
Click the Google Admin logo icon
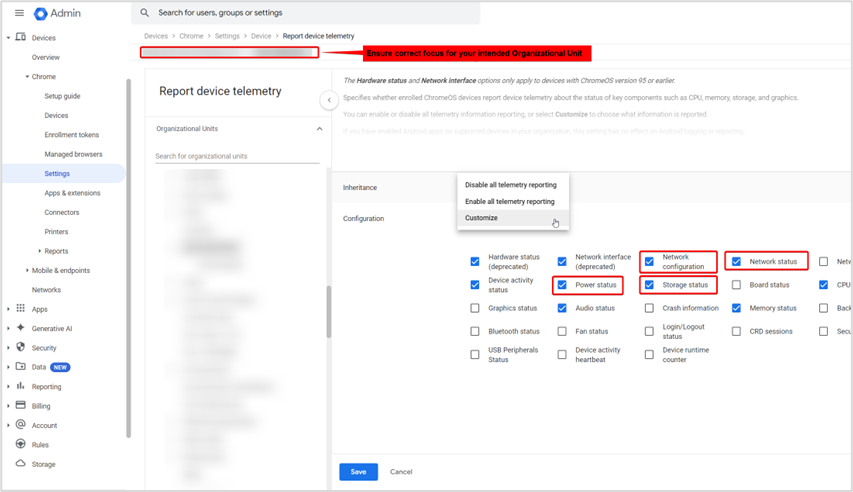[41, 13]
